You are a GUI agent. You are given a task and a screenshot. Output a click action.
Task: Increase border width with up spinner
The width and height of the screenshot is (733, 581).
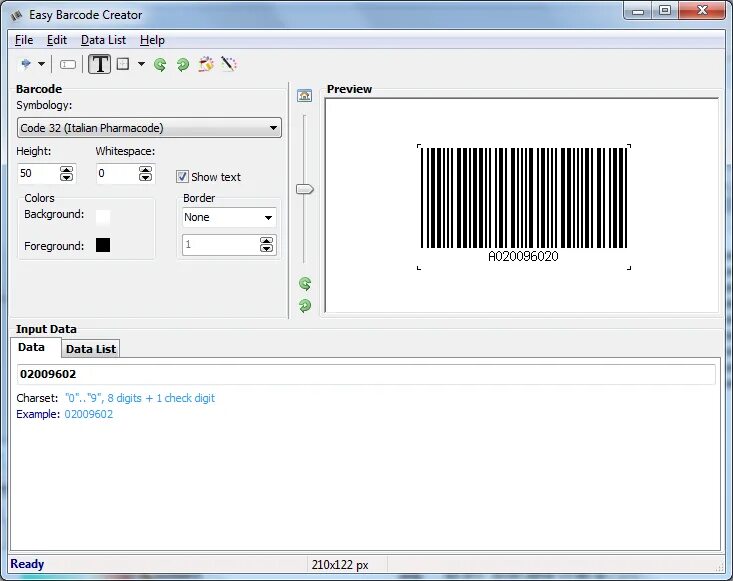266,241
